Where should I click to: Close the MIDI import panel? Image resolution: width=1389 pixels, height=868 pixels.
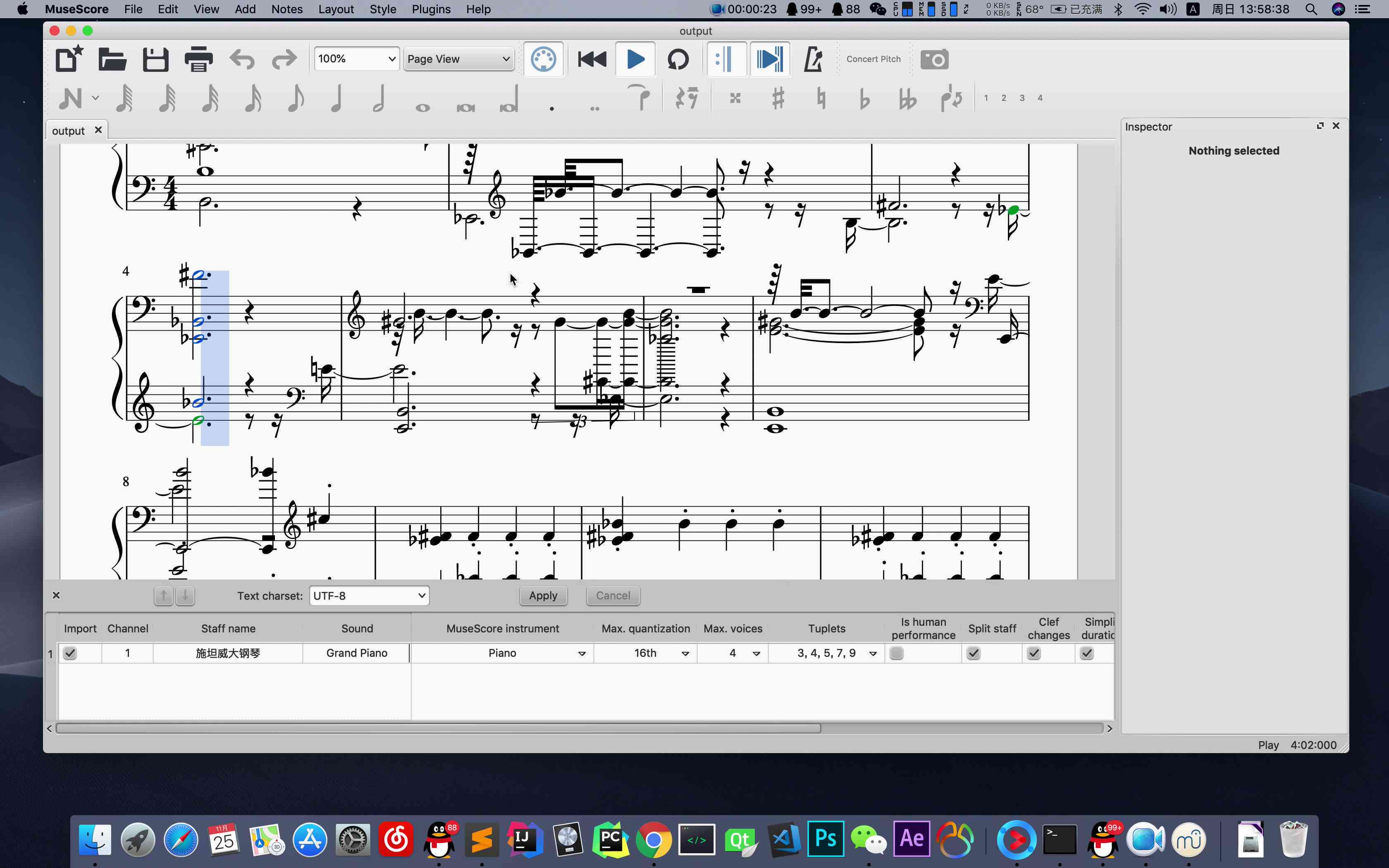tap(56, 595)
